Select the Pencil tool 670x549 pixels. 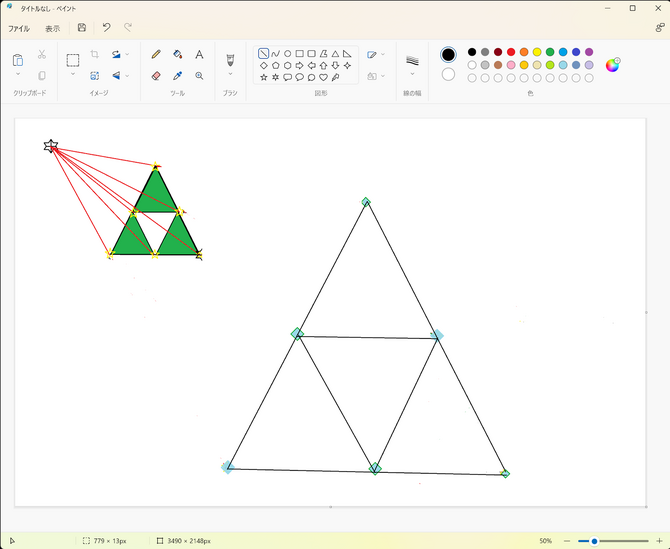tap(156, 54)
